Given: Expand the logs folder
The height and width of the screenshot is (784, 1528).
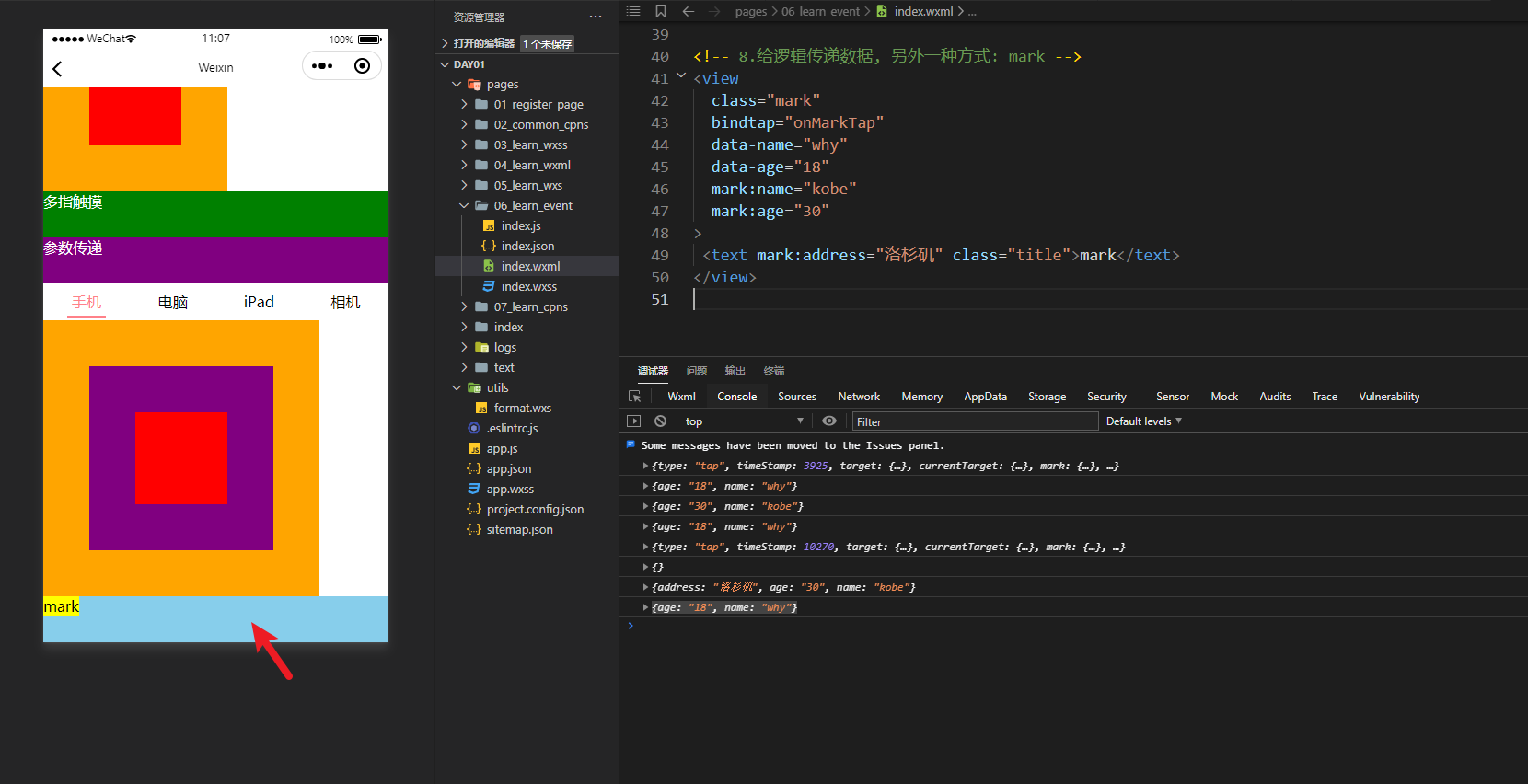Looking at the screenshot, I should click(x=465, y=348).
